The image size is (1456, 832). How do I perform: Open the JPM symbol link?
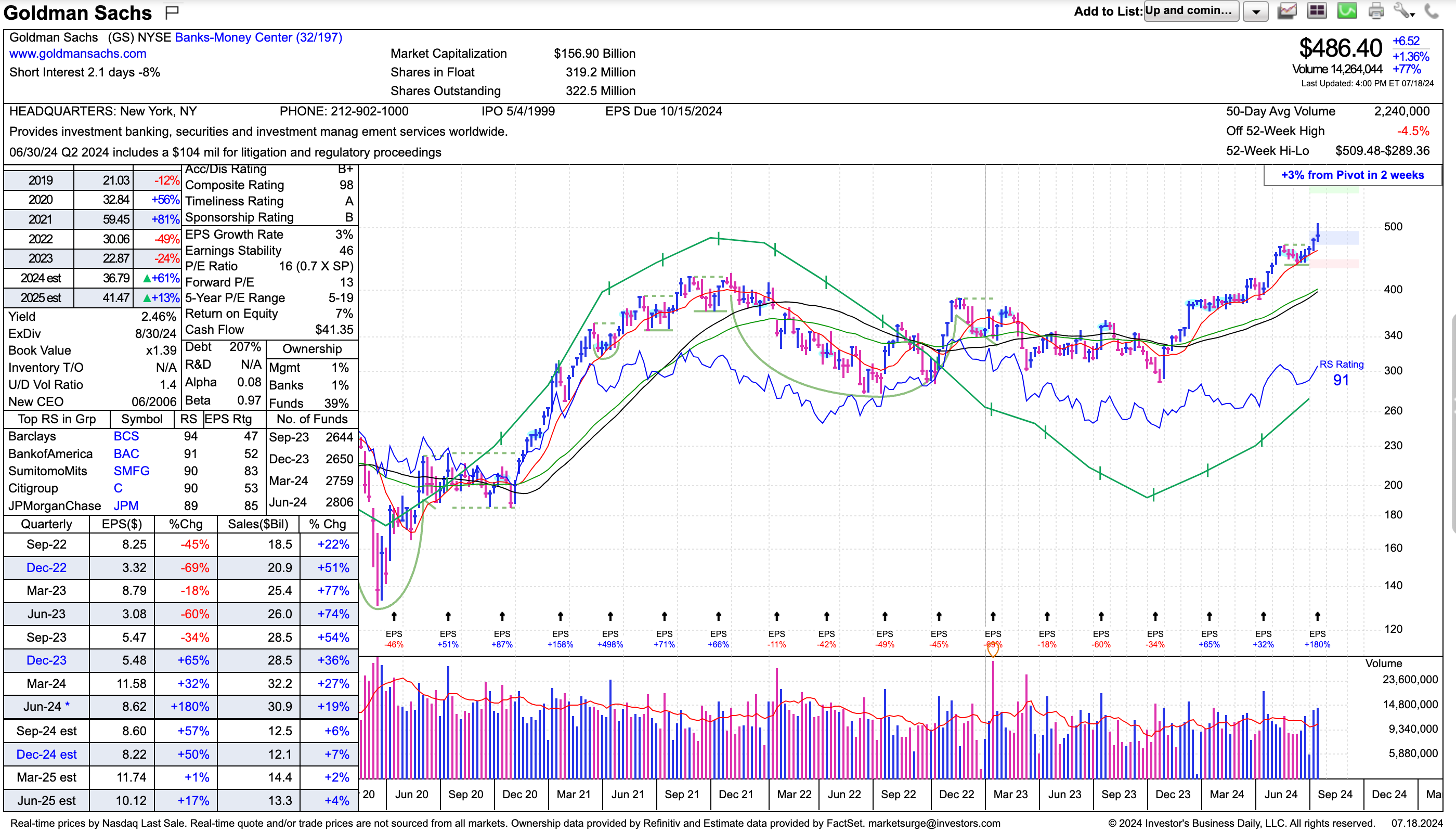[126, 506]
